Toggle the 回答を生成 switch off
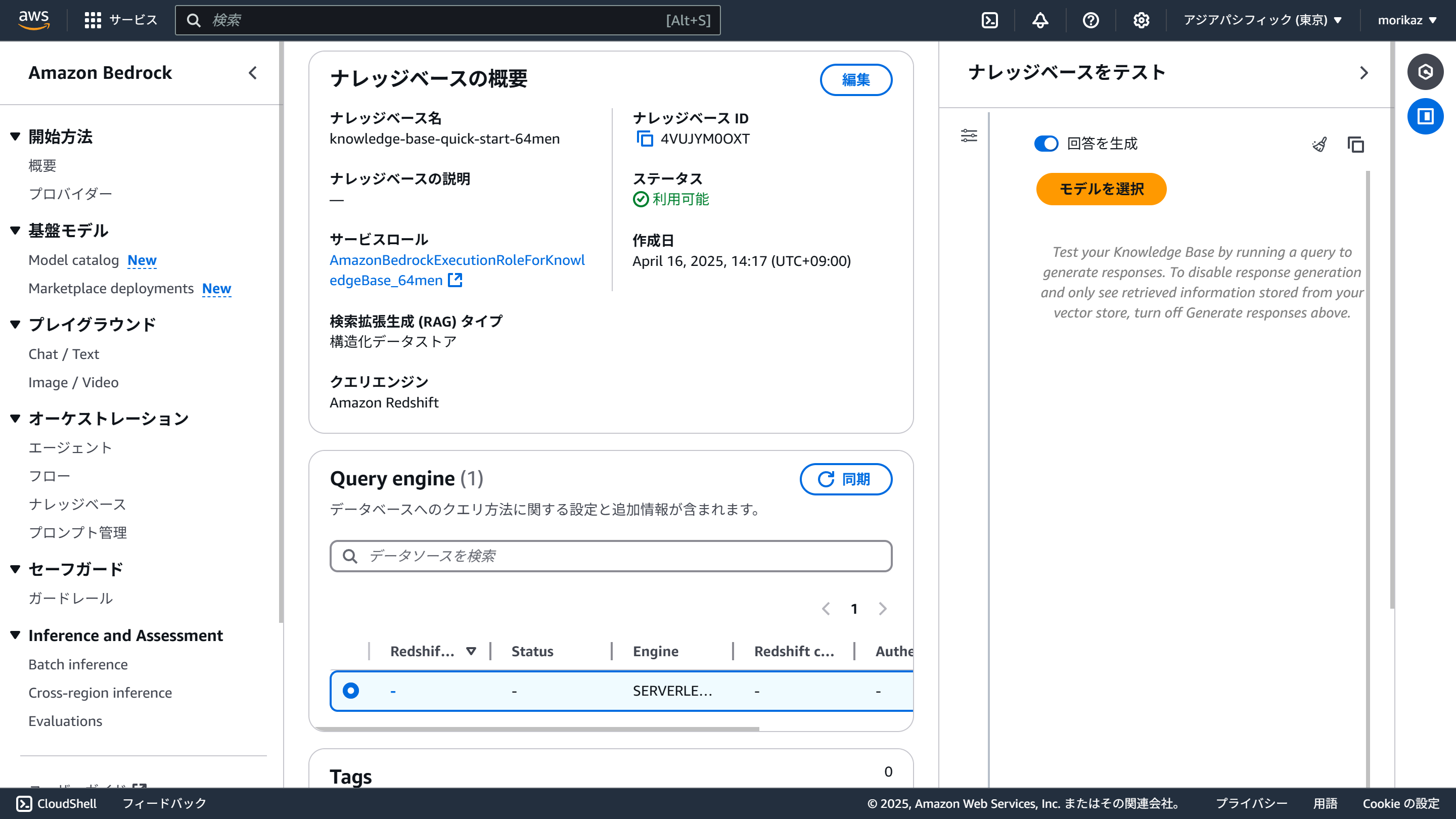This screenshot has width=1456, height=819. [1046, 144]
